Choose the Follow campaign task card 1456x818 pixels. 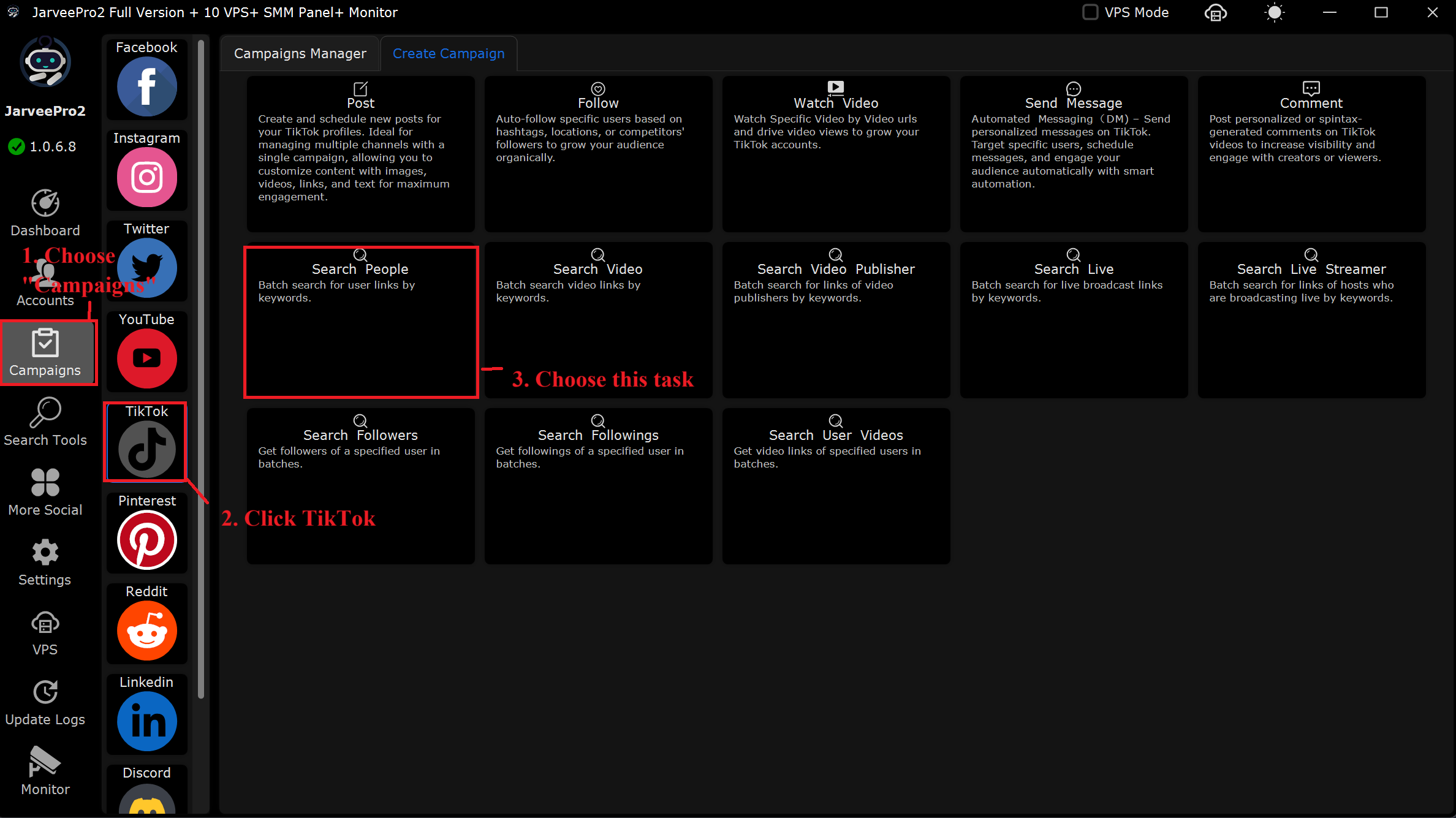pyautogui.click(x=599, y=154)
